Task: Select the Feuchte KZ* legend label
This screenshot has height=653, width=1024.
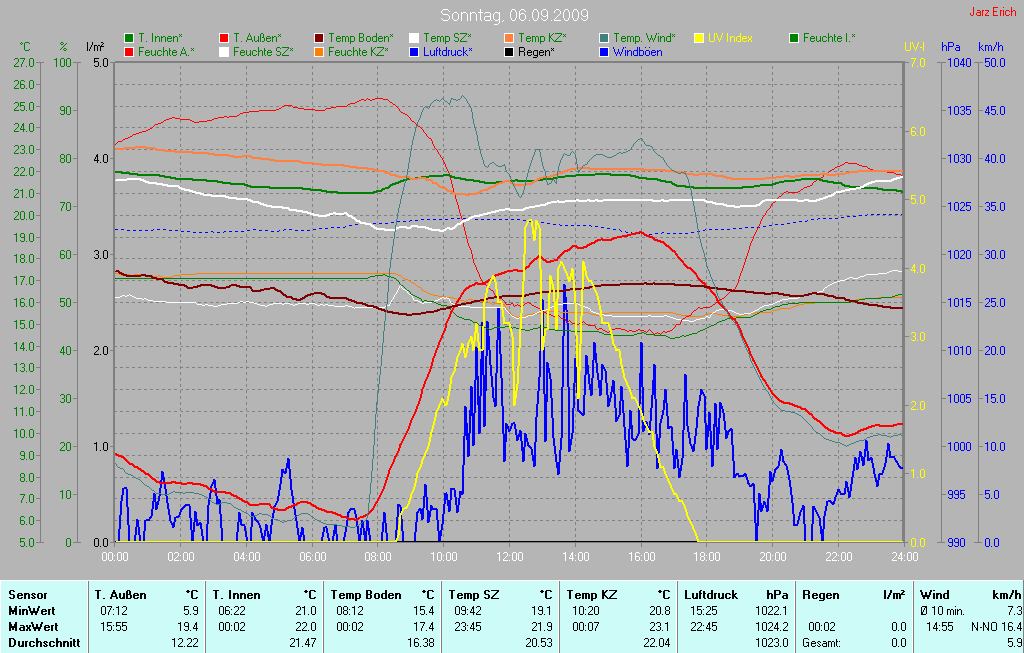Action: tap(358, 52)
